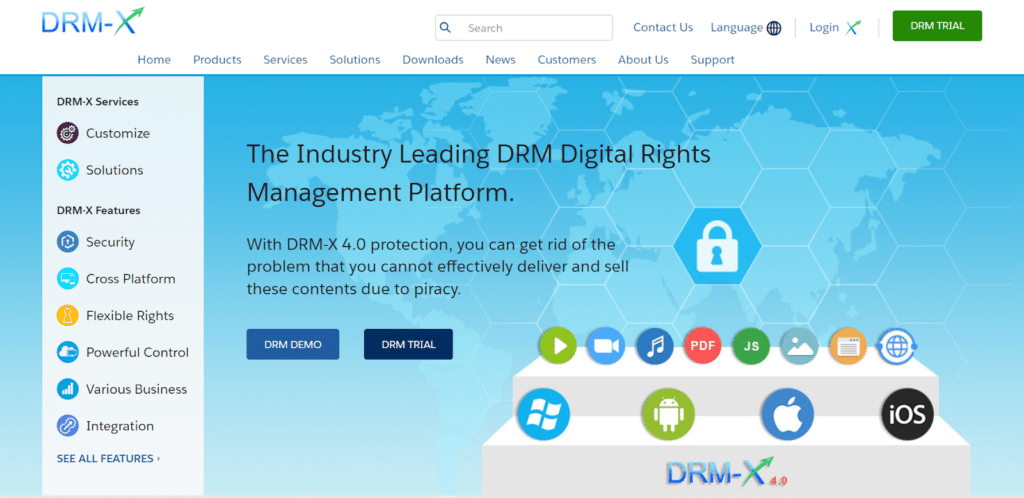Click the Apple logo icon
Screen dimensions: 1024x498
pyautogui.click(x=788, y=414)
